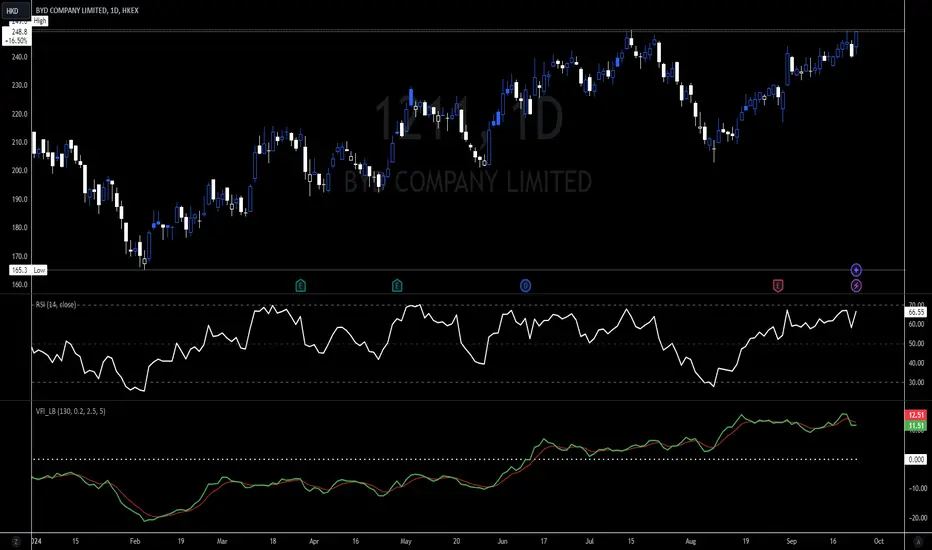Click the red VFI value label 12.51
The width and height of the screenshot is (932, 550).
(916, 415)
